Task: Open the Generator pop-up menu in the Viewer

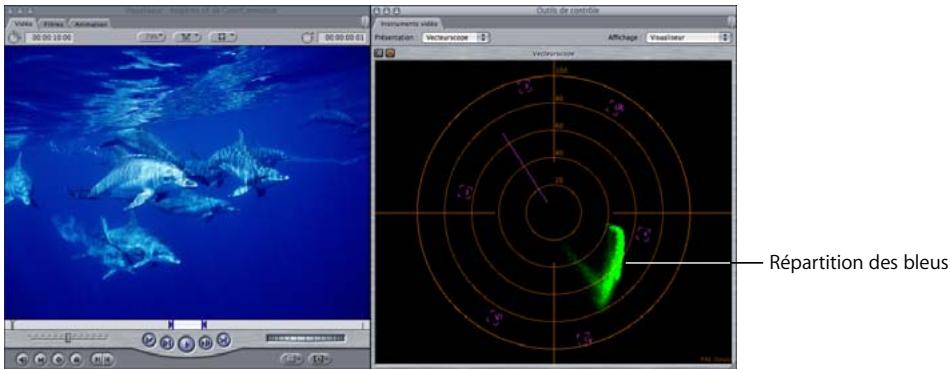Action: (x=320, y=359)
